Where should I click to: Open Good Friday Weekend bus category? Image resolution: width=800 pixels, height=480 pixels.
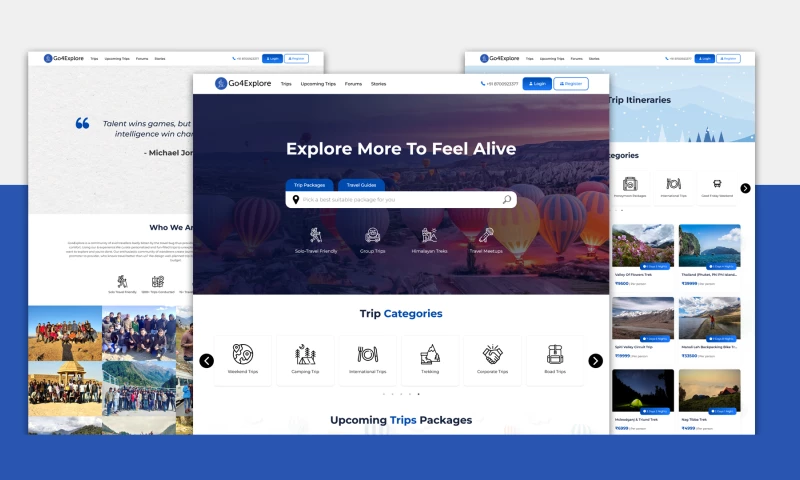coord(717,188)
